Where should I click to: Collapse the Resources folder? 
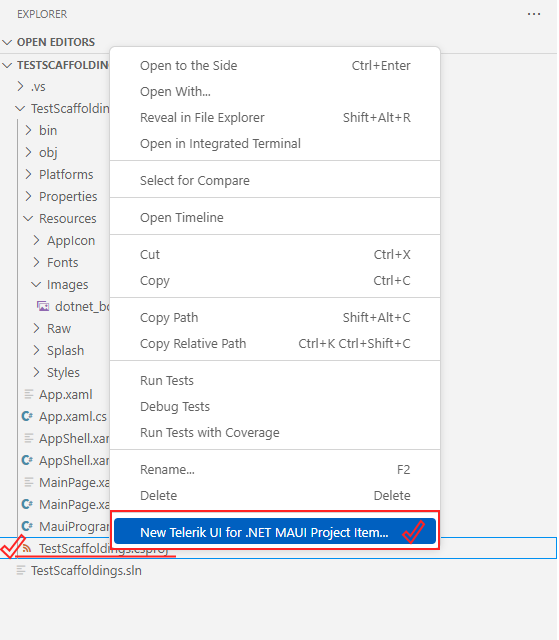click(28, 218)
